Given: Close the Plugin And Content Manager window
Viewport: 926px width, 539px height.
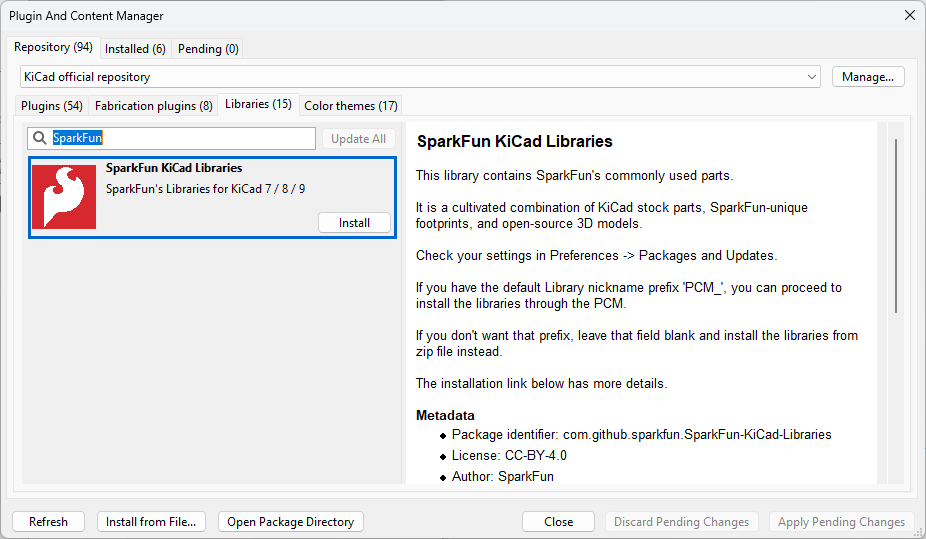Looking at the screenshot, I should pos(909,15).
